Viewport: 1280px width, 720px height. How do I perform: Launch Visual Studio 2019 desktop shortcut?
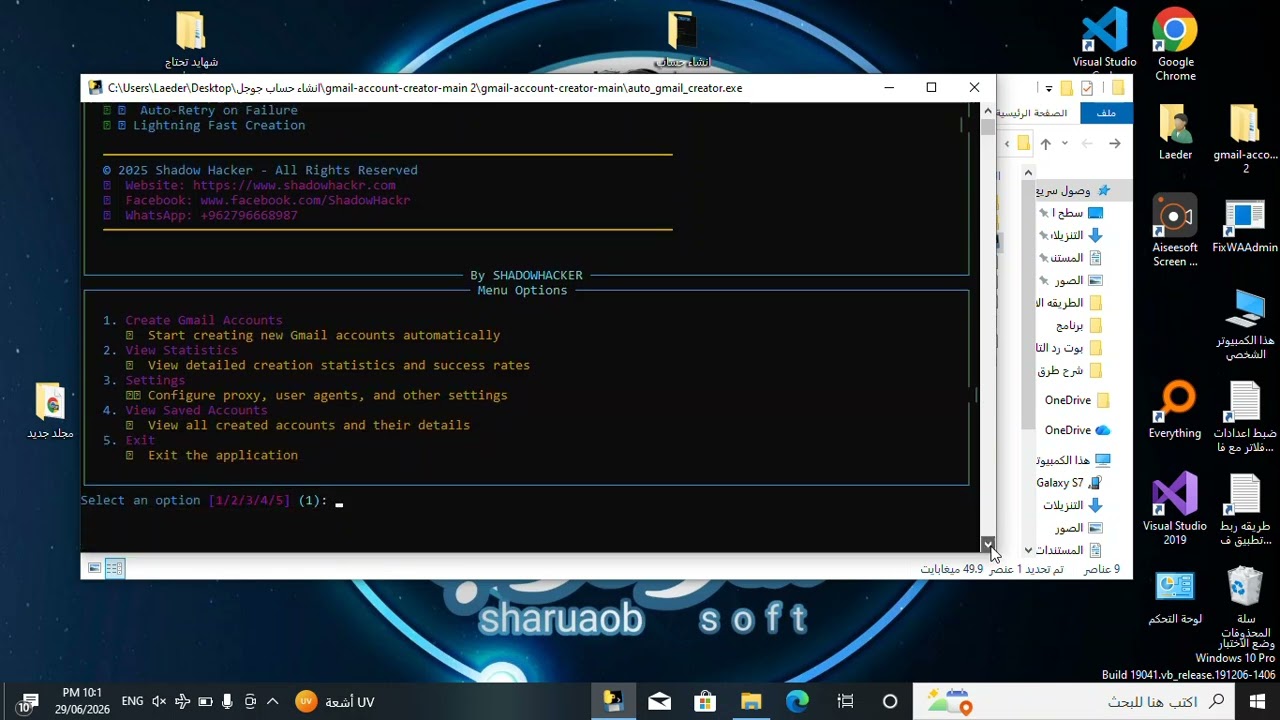1175,509
